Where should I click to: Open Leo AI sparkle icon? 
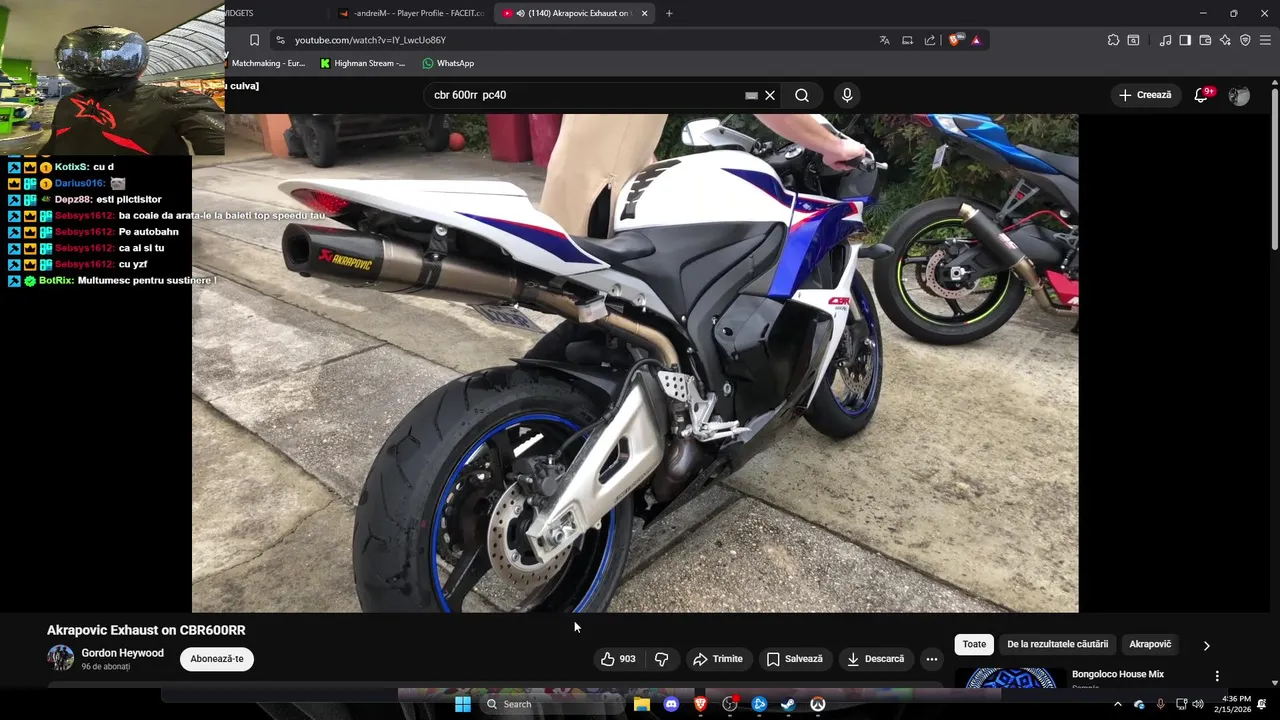coord(1225,40)
